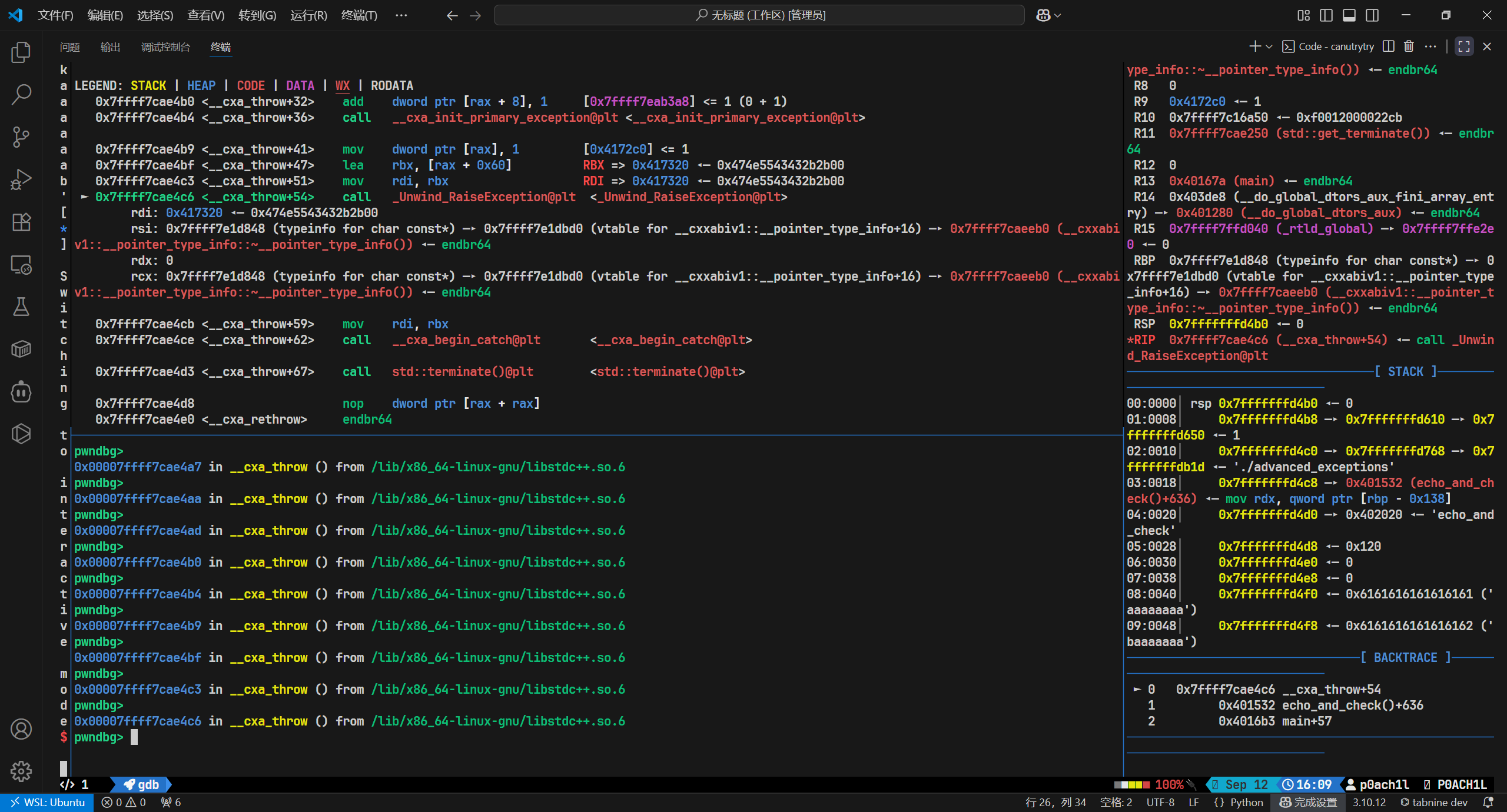Image resolution: width=1507 pixels, height=812 pixels.
Task: Toggle maximized panel size button
Action: pos(1464,46)
